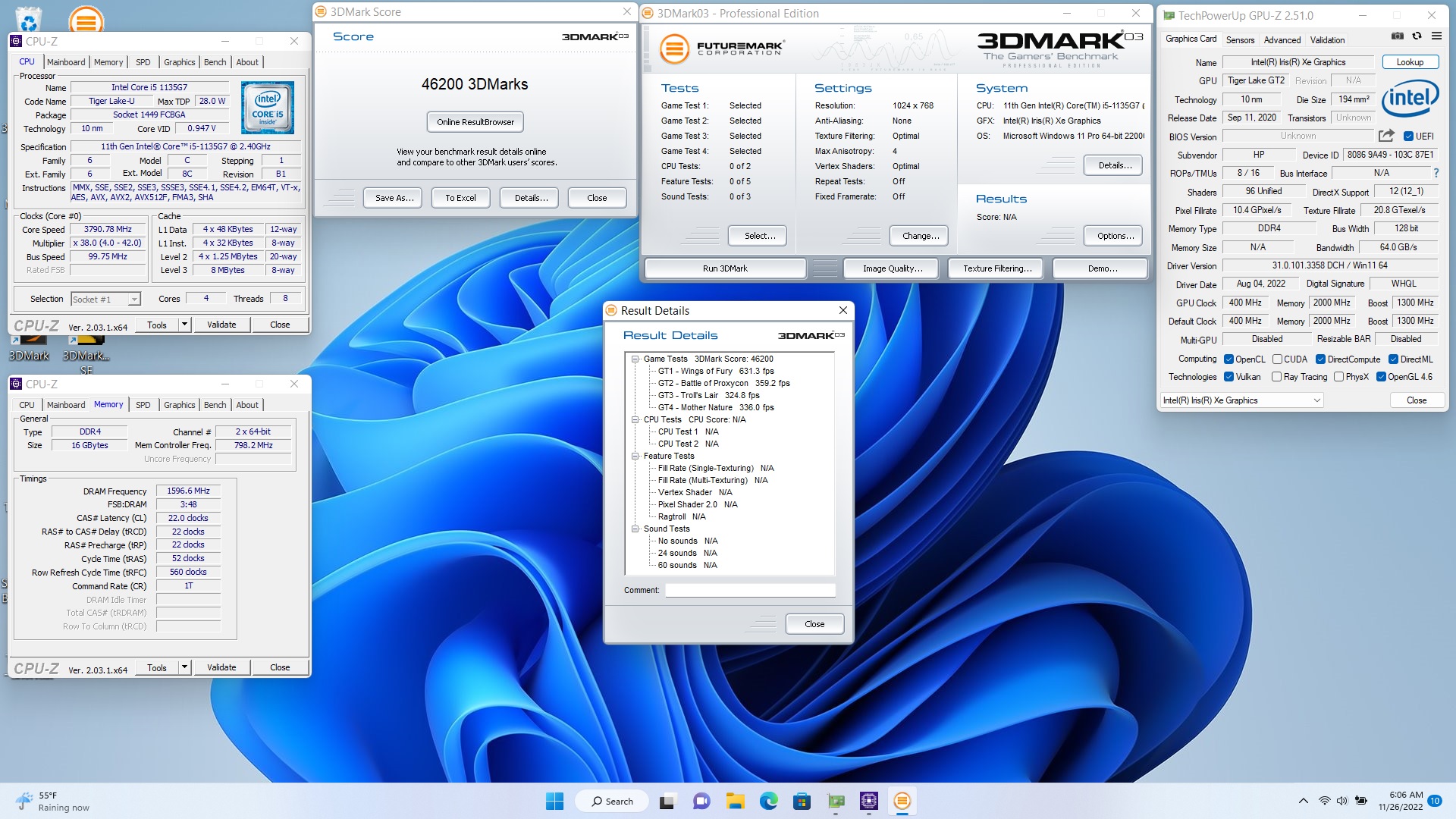Click the Bus Interface question mark
Viewport: 1456px width, 819px height.
[x=1436, y=173]
